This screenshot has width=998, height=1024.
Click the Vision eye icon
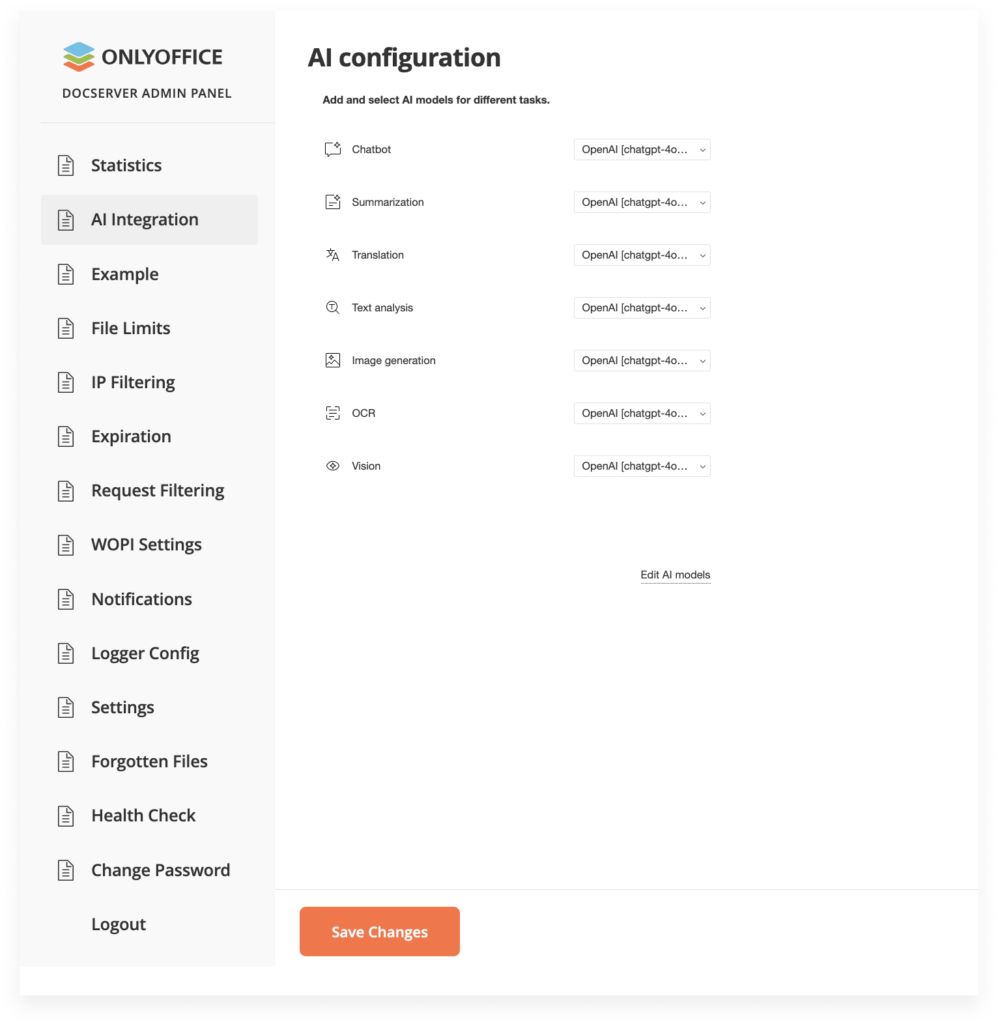(x=333, y=466)
